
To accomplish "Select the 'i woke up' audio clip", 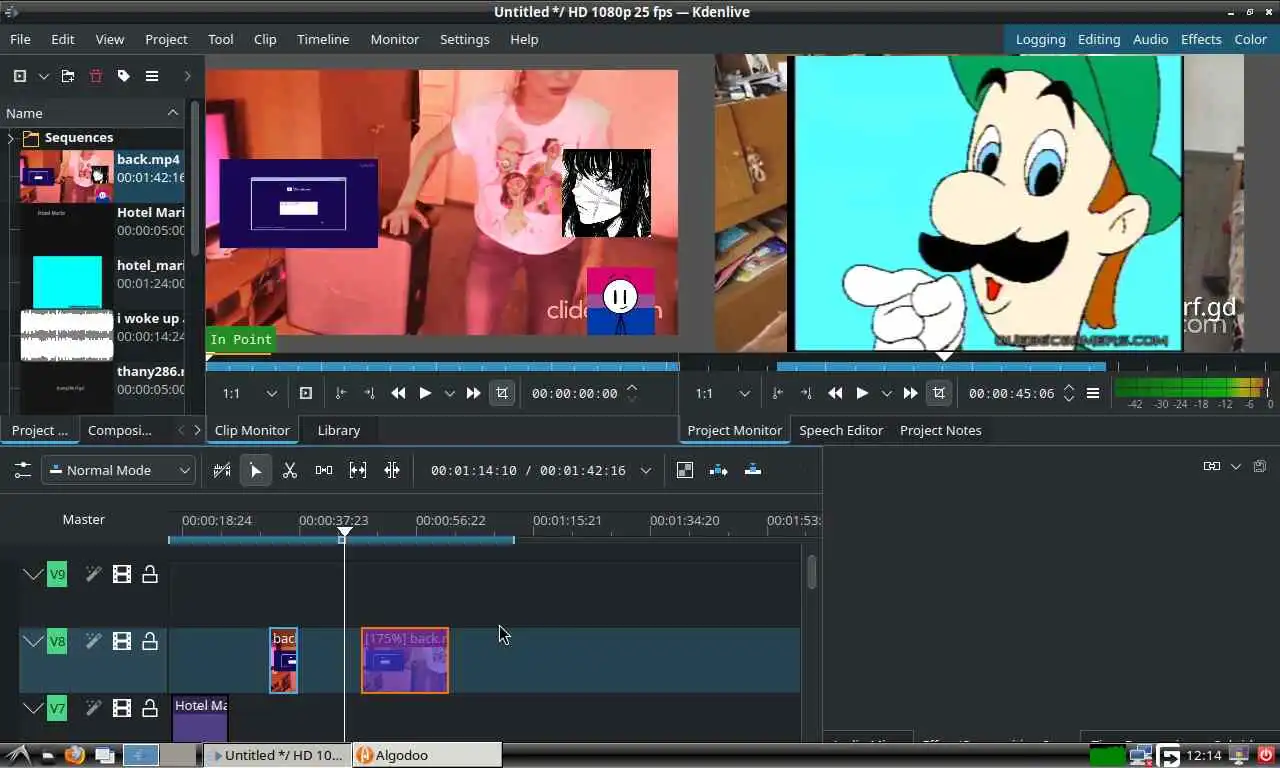I will point(101,335).
